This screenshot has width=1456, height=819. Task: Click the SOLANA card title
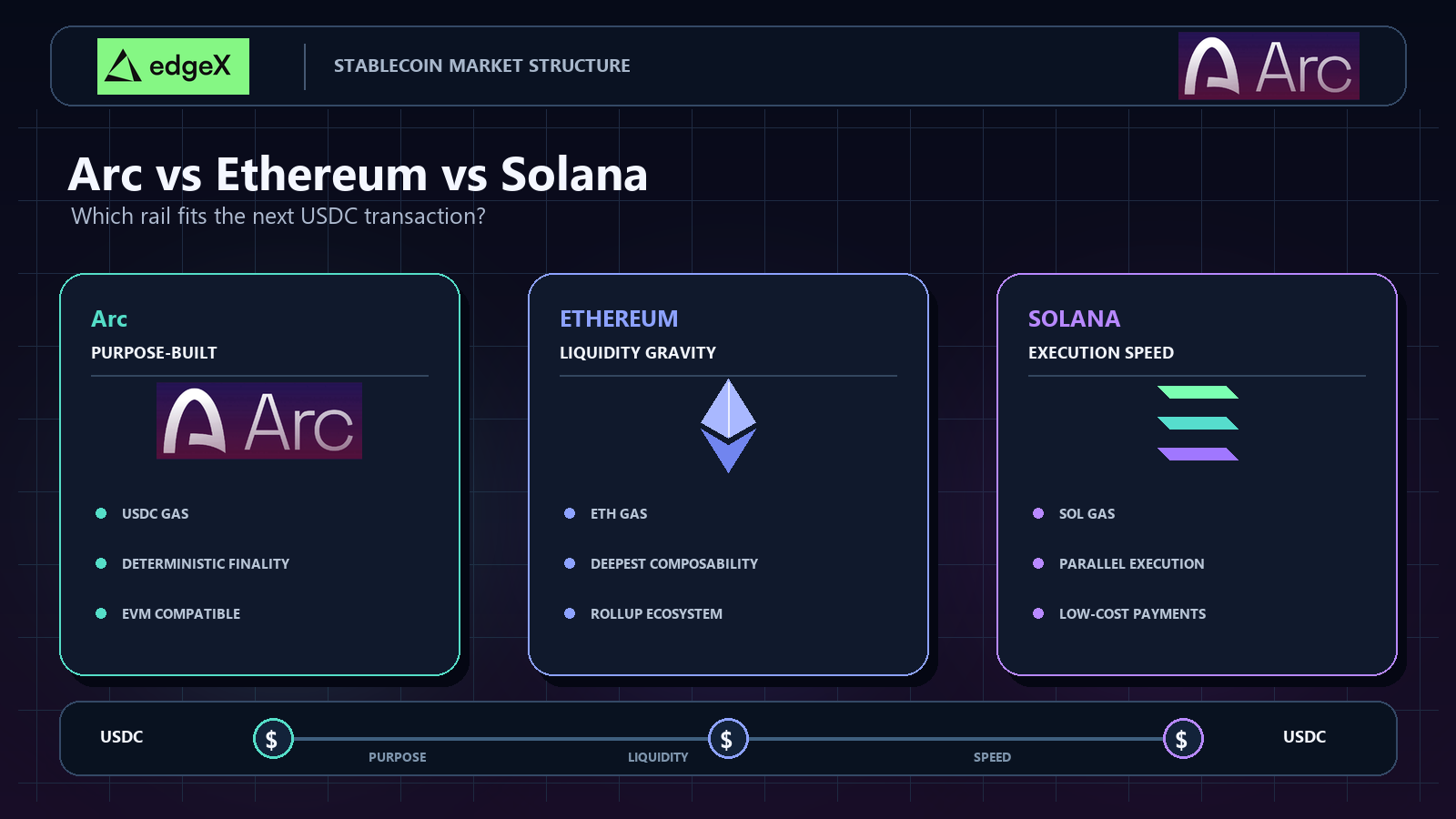1074,318
